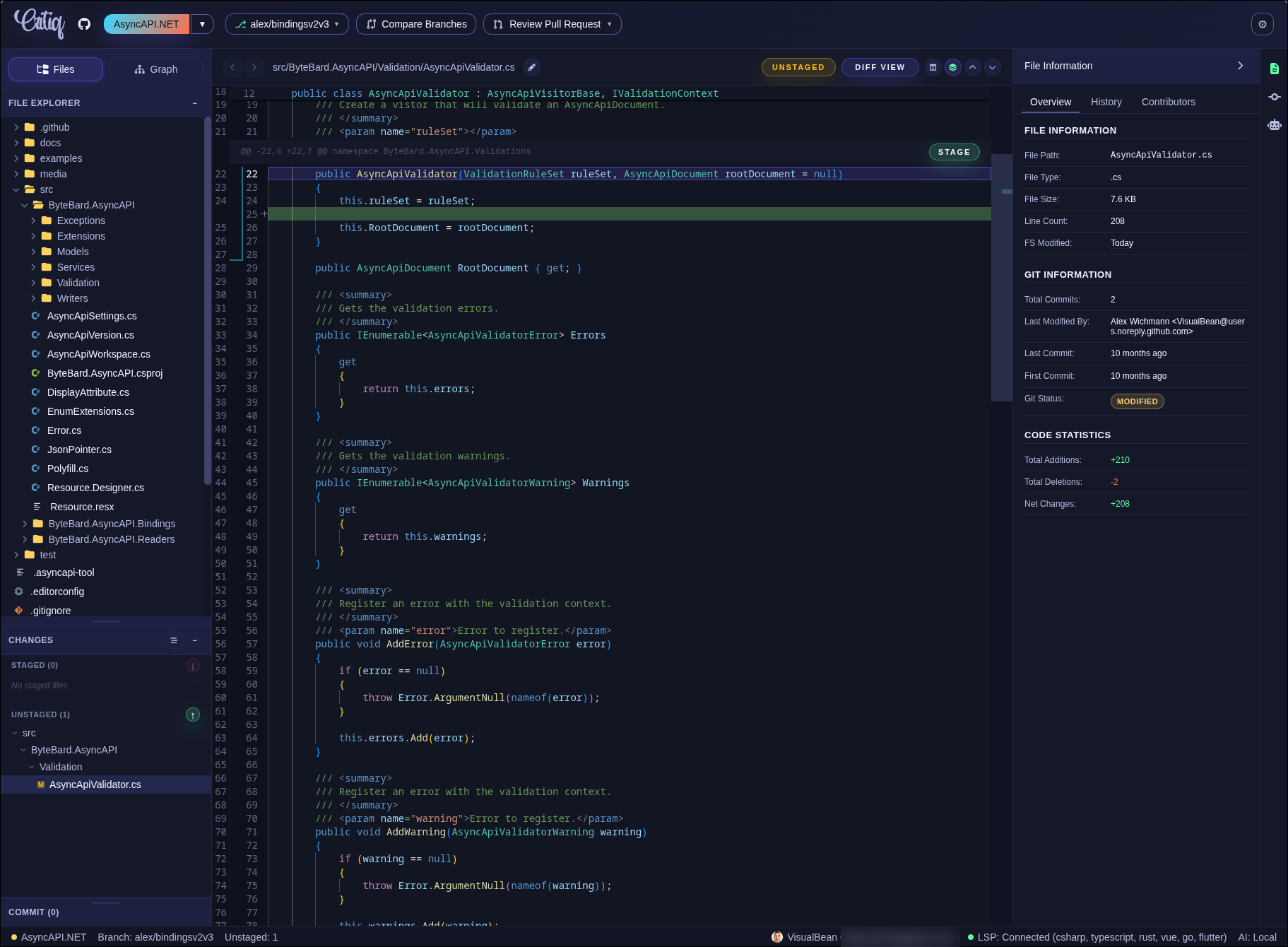Click the Compare Branches button

pos(416,24)
